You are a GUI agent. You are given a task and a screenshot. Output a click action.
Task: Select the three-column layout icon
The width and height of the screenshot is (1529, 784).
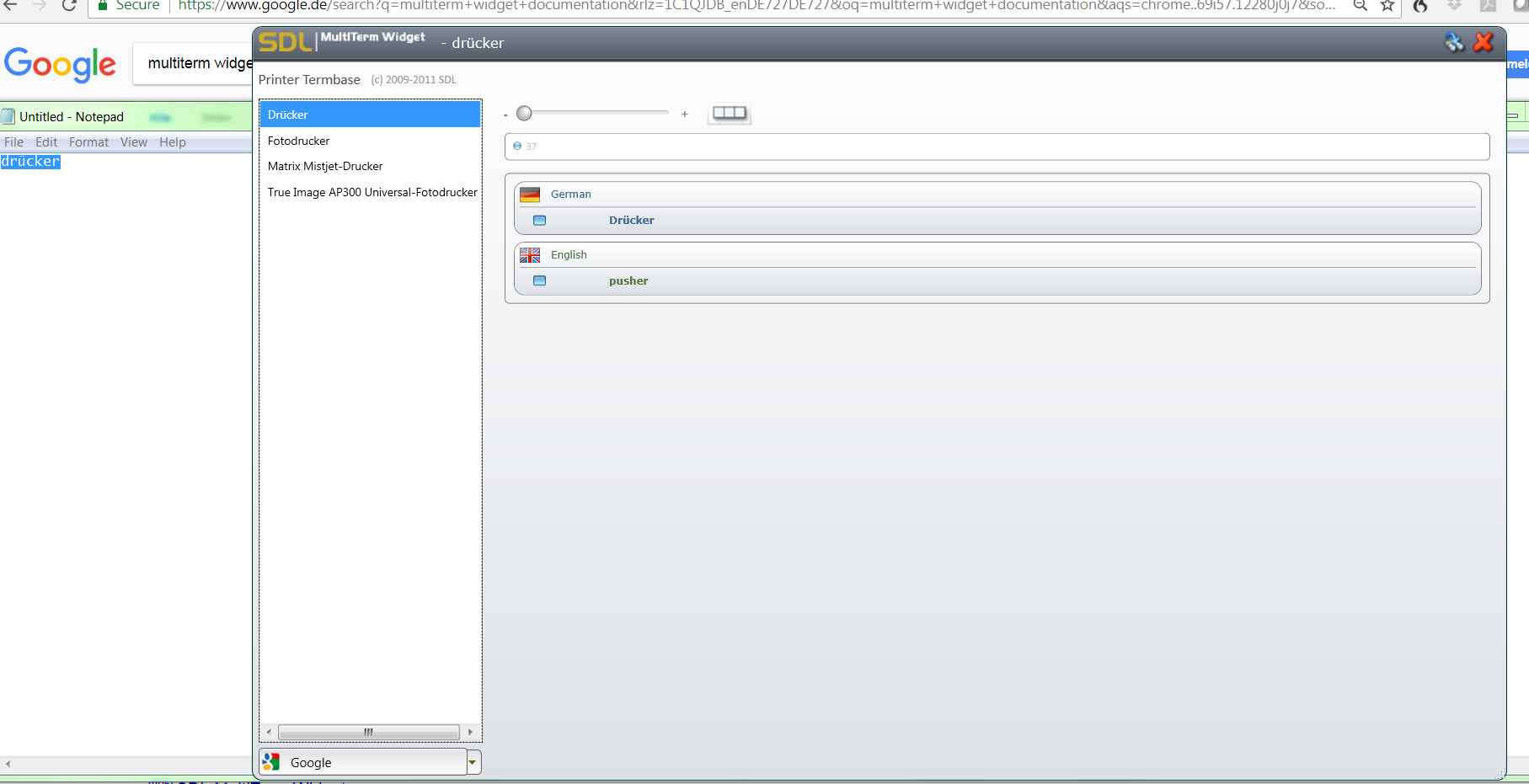728,112
